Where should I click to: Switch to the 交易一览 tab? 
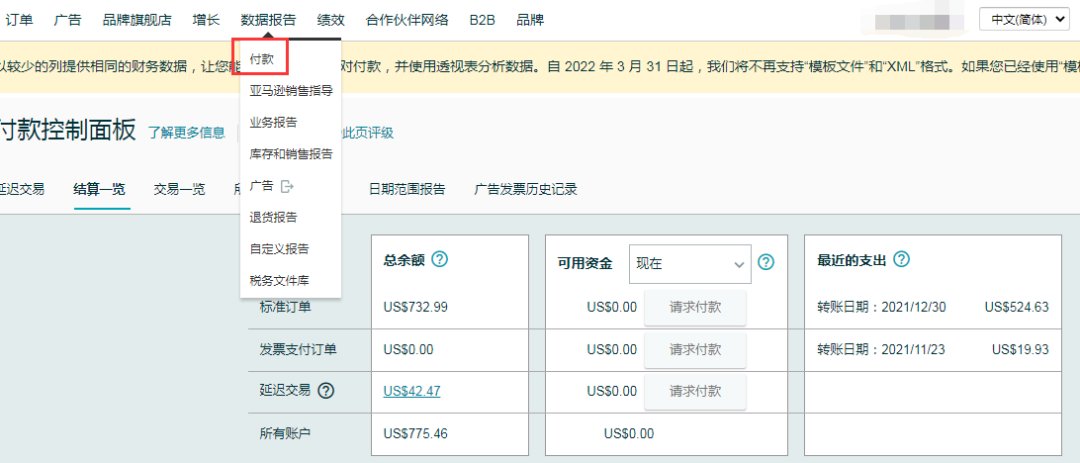pos(179,189)
